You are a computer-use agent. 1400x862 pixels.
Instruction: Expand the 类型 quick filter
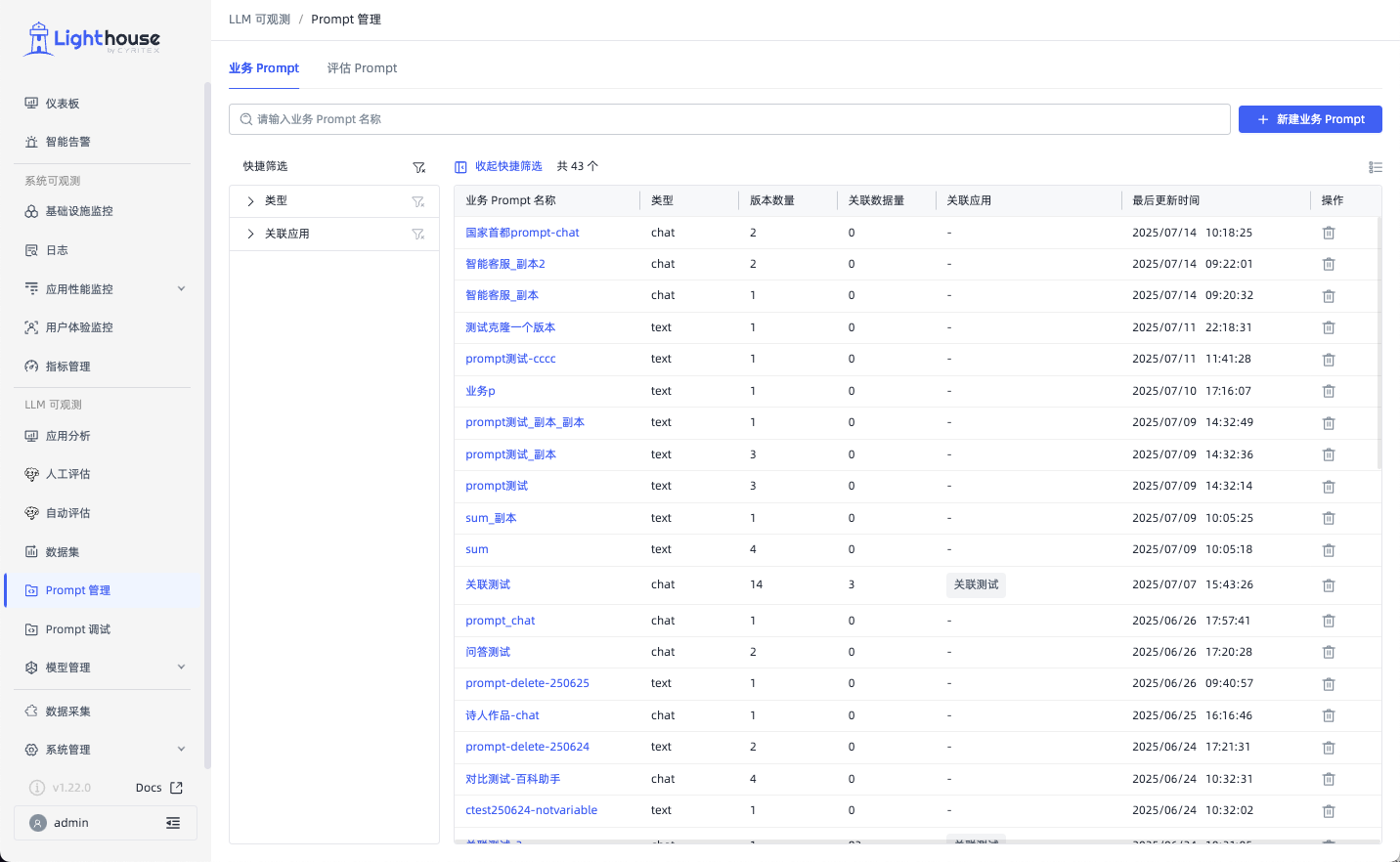tap(250, 201)
